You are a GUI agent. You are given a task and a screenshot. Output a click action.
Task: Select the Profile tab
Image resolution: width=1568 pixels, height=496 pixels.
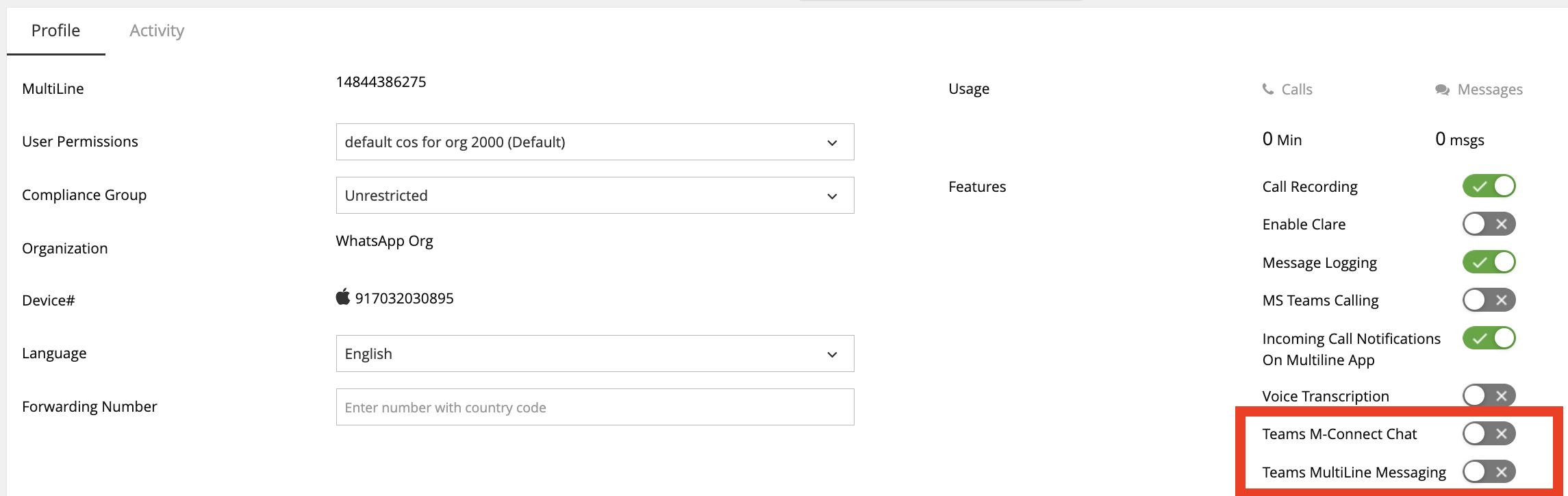coord(55,31)
